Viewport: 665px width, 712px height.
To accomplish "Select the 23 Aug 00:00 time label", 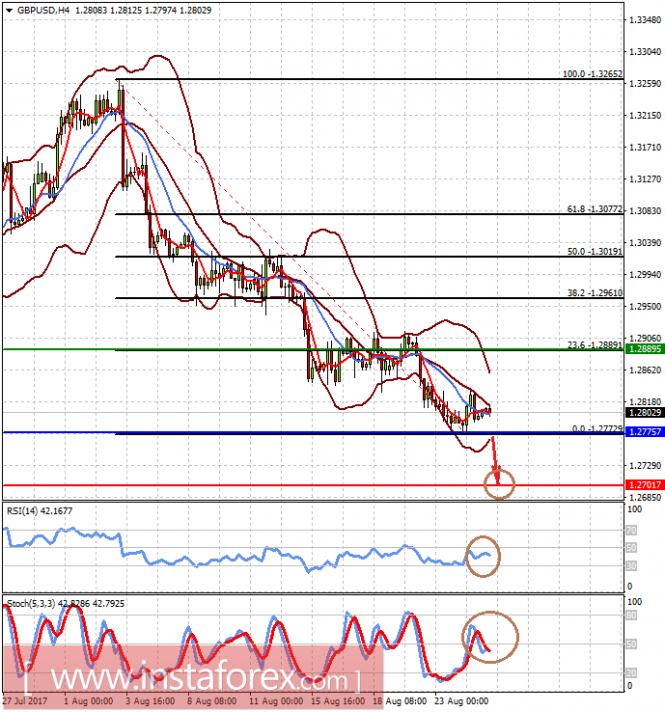I will coord(460,703).
